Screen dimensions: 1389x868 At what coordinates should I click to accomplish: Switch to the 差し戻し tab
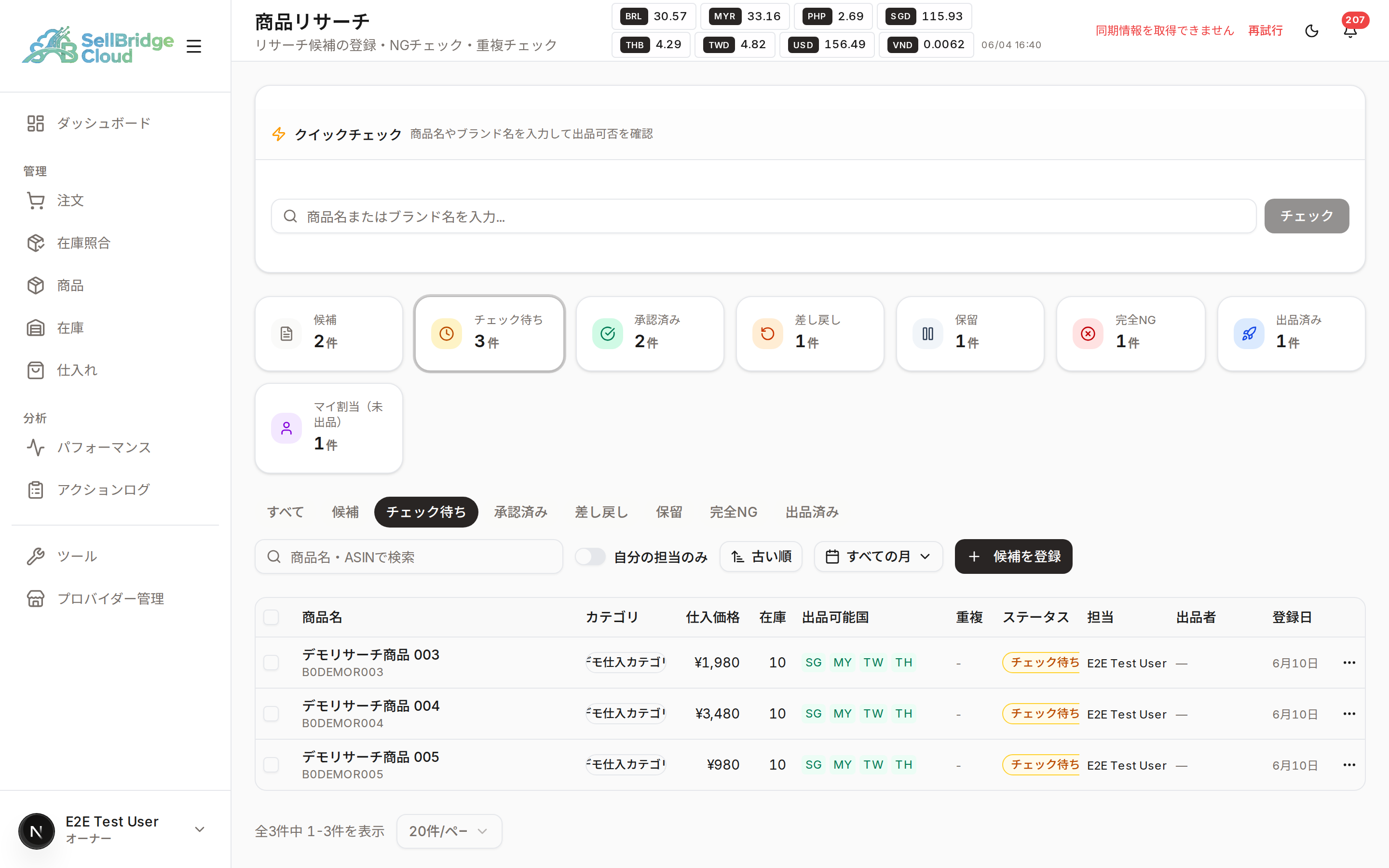click(601, 512)
